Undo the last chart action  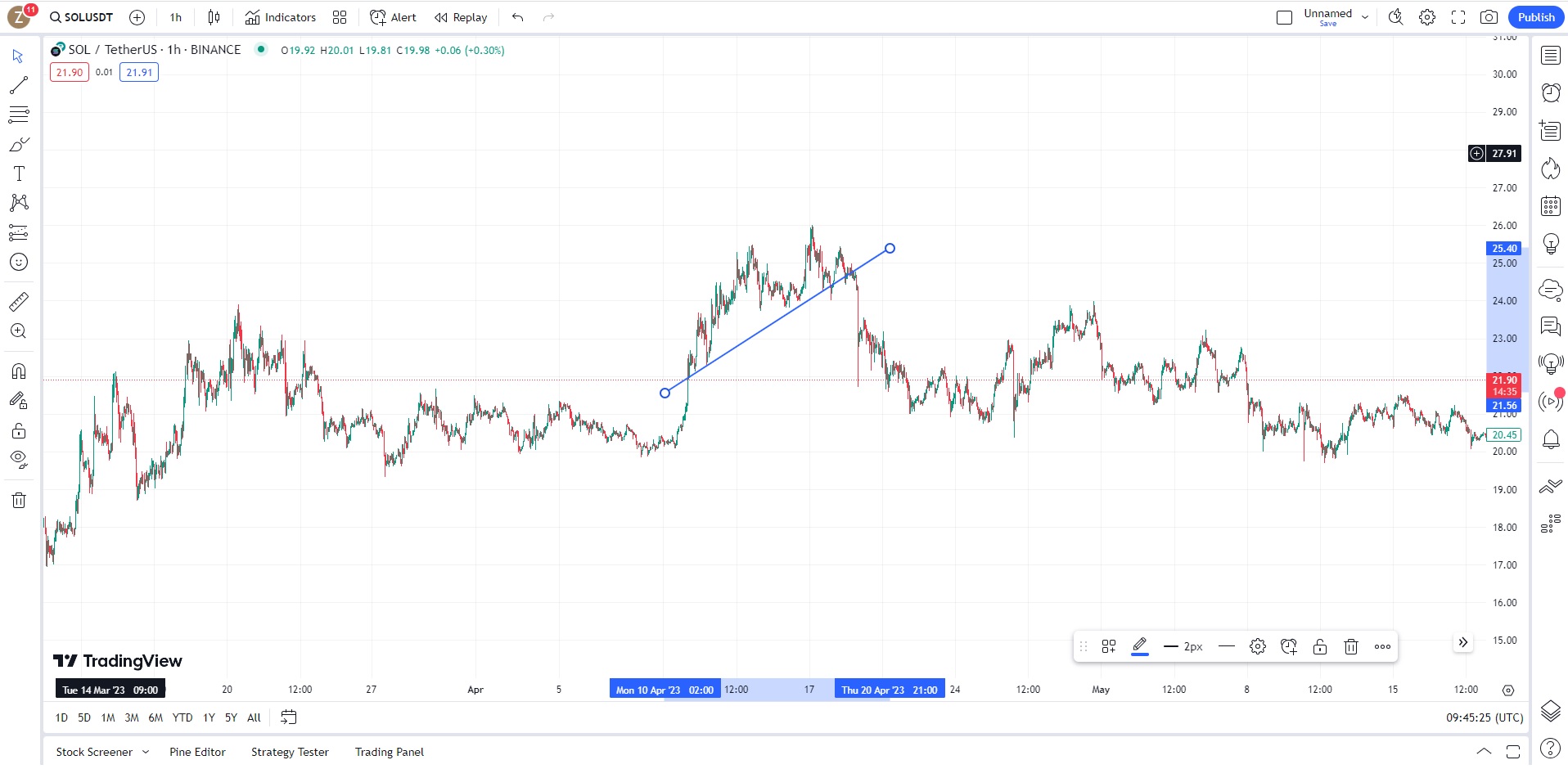[x=517, y=17]
